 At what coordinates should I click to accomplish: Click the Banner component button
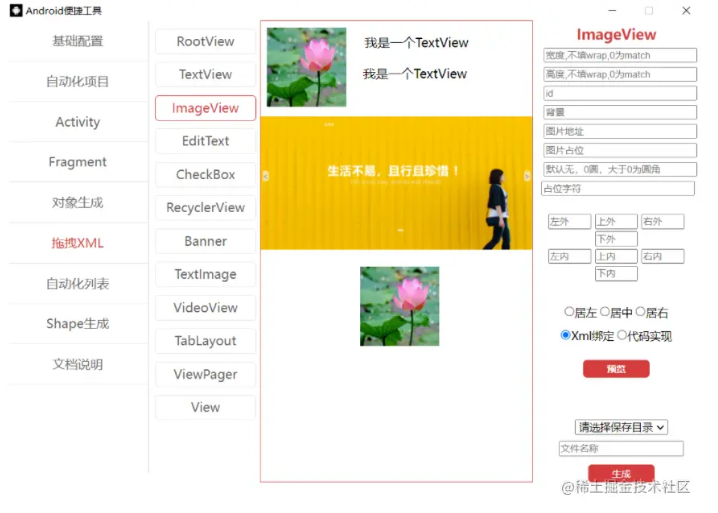[x=206, y=241]
